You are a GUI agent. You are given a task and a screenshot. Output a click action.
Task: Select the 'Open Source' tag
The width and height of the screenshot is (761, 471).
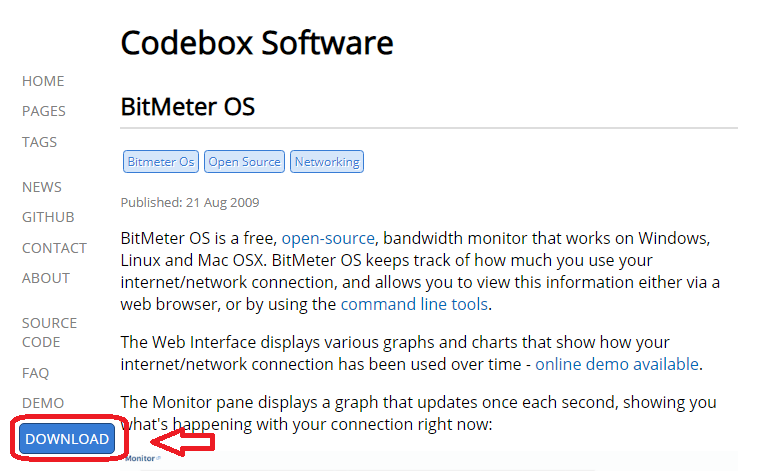[245, 162]
